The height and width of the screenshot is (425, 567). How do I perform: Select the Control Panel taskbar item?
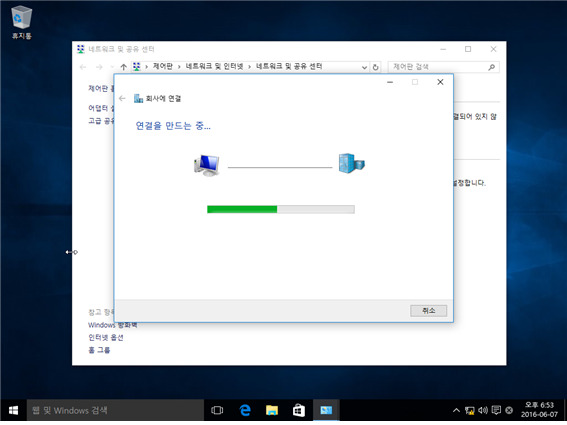click(x=326, y=410)
